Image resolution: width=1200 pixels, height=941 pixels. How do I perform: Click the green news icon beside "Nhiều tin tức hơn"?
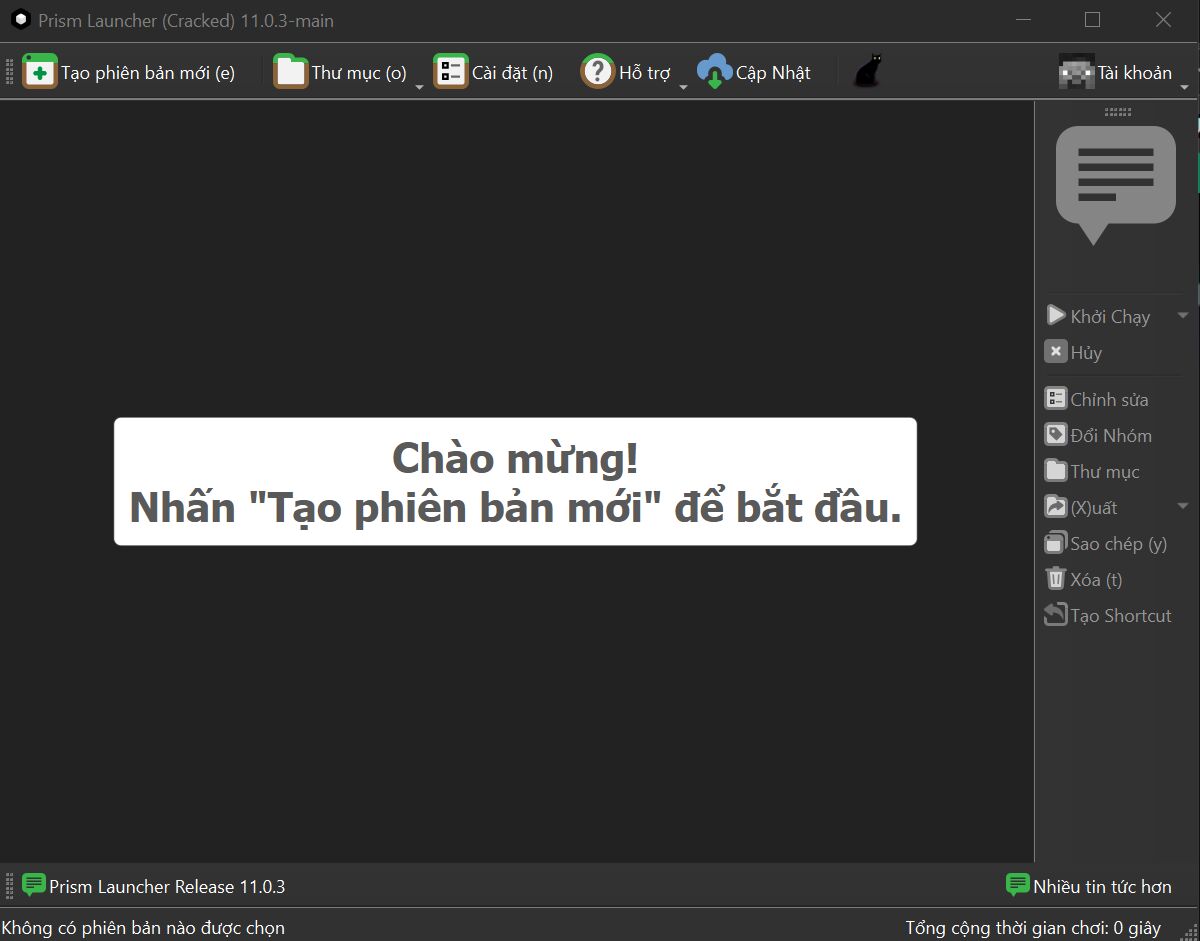coord(1018,885)
